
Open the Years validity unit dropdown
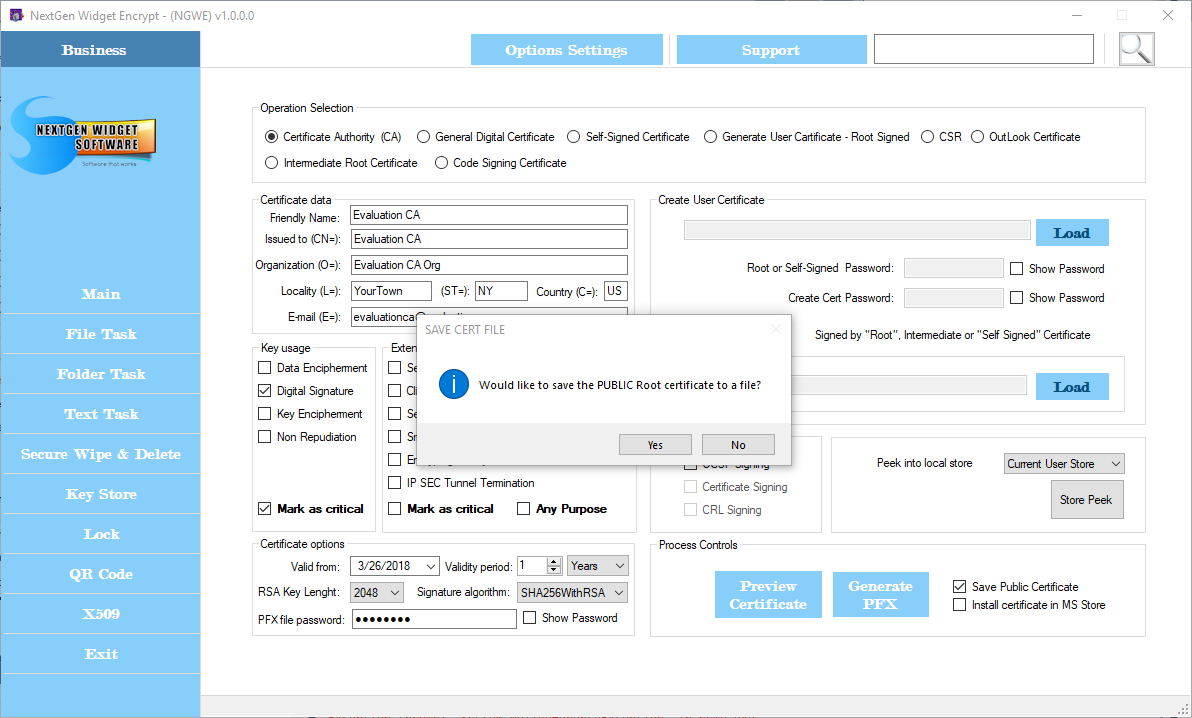click(598, 566)
